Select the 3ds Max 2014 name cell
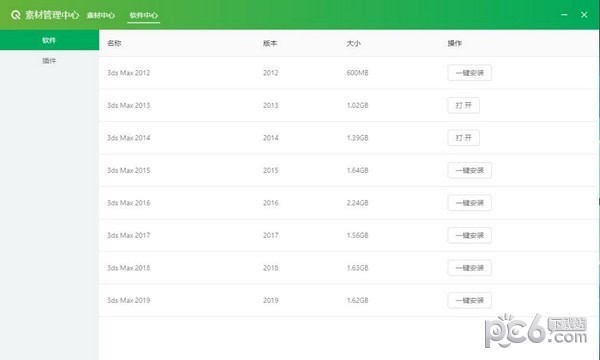Image resolution: width=600 pixels, height=360 pixels. tap(129, 138)
